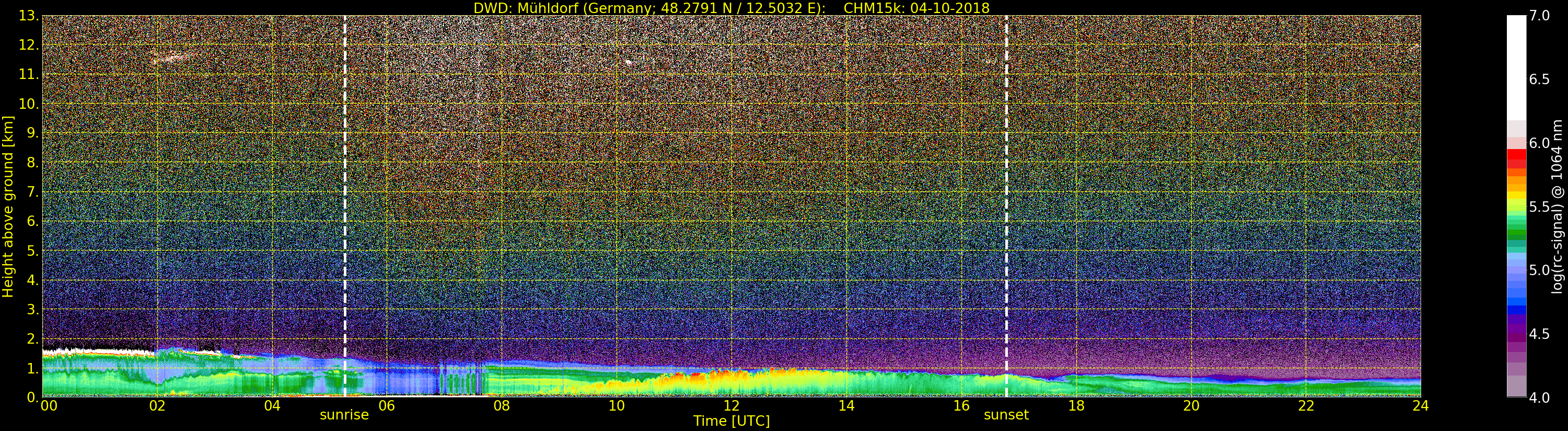Click the height axis tick '7.'

pyautogui.click(x=32, y=192)
